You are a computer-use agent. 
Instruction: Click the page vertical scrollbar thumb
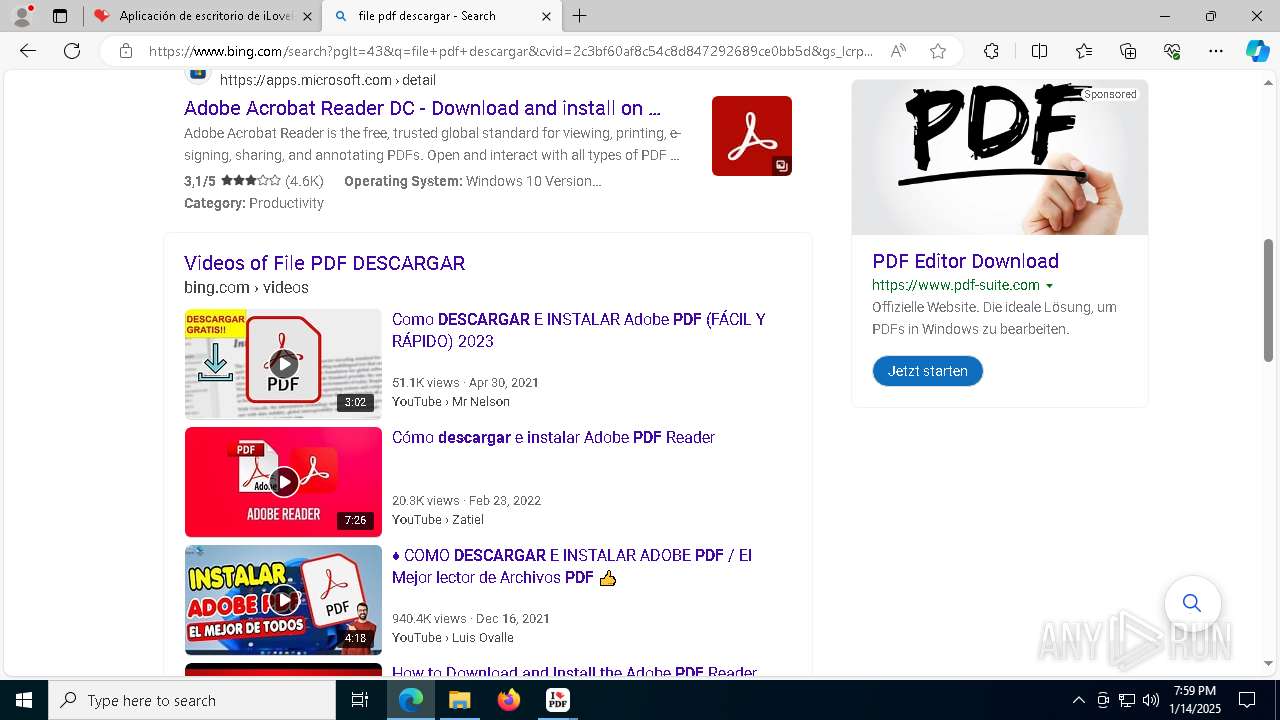tap(1269, 300)
